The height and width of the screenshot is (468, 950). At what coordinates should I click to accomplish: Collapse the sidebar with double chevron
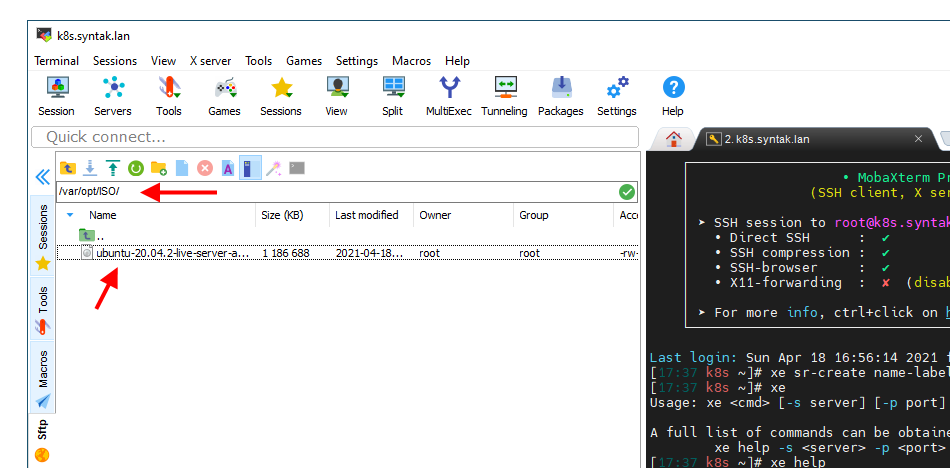click(43, 177)
